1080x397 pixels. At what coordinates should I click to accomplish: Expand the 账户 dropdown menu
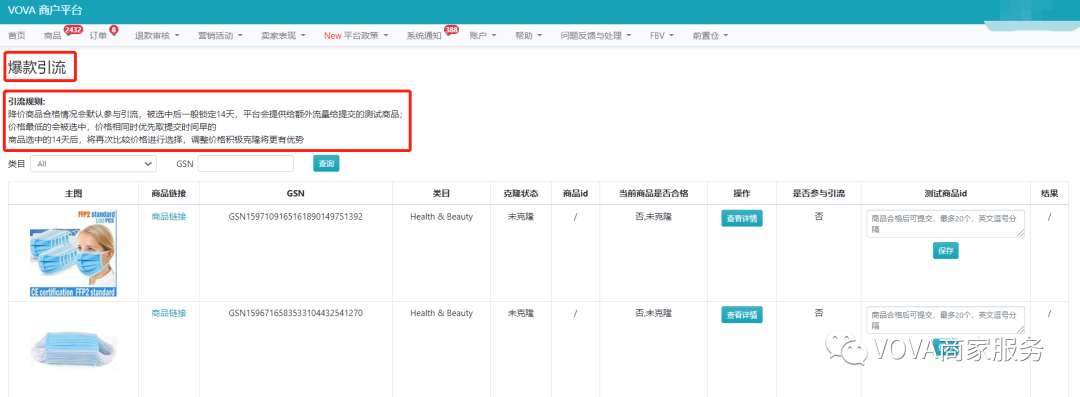coord(483,36)
